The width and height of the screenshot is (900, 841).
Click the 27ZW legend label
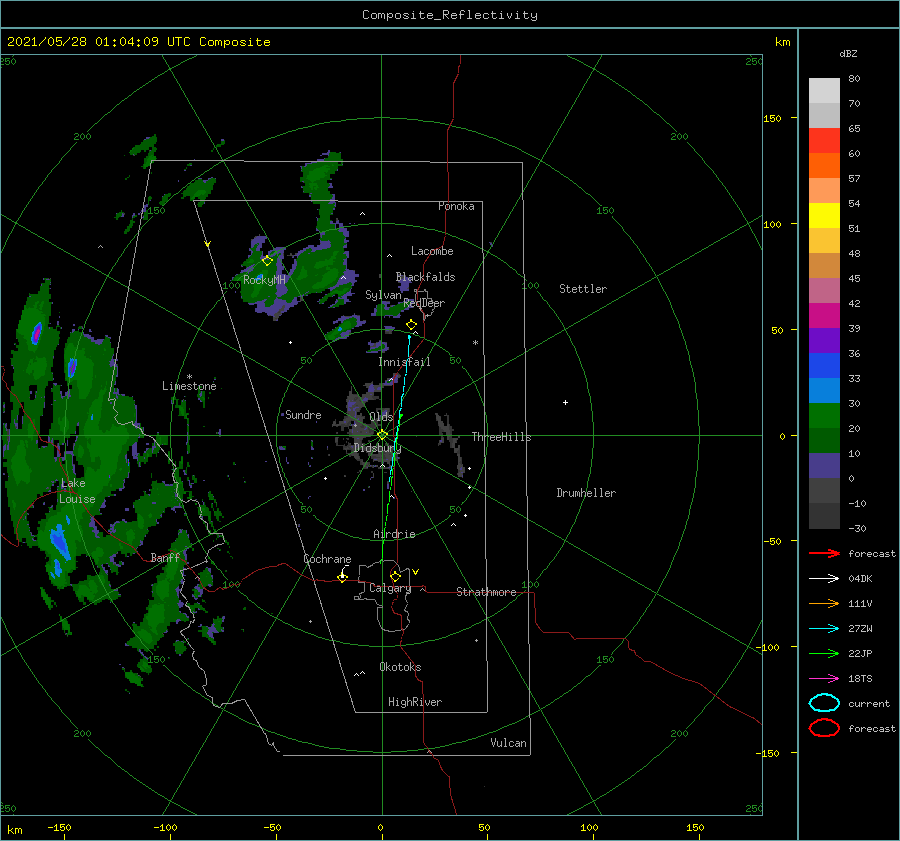[860, 629]
